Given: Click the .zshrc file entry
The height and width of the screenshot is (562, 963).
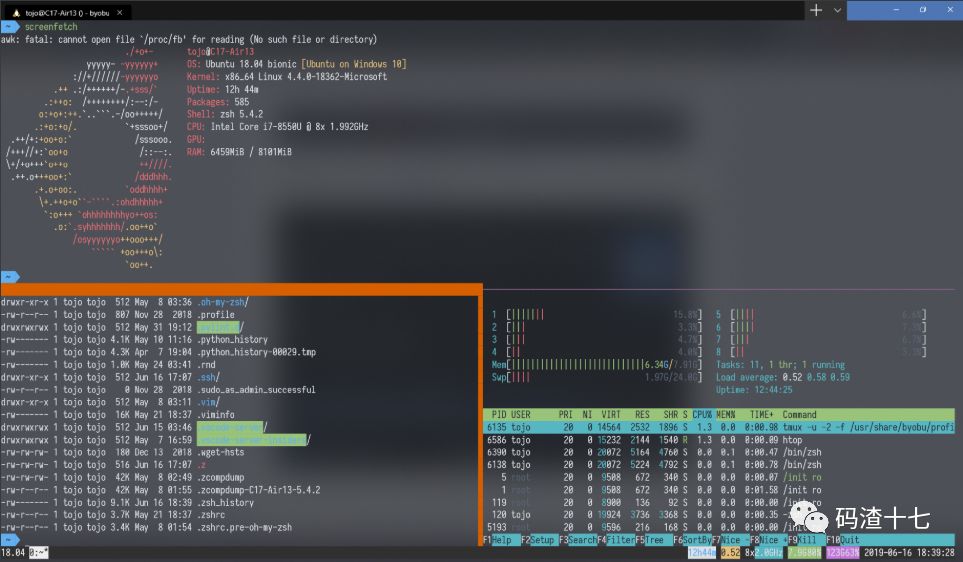Looking at the screenshot, I should (x=211, y=515).
